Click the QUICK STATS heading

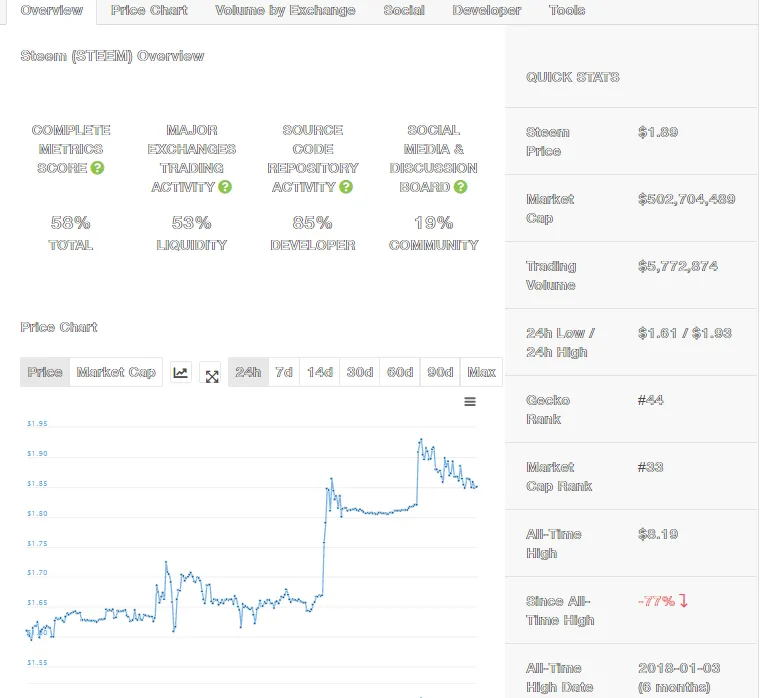coord(572,77)
